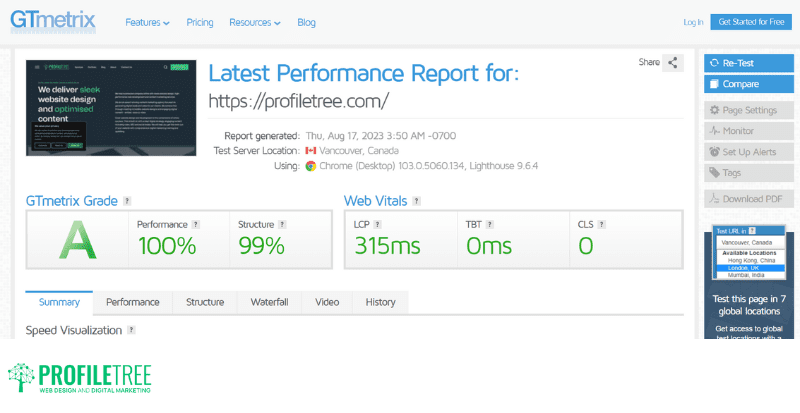Switch to the Structure tab

point(205,302)
